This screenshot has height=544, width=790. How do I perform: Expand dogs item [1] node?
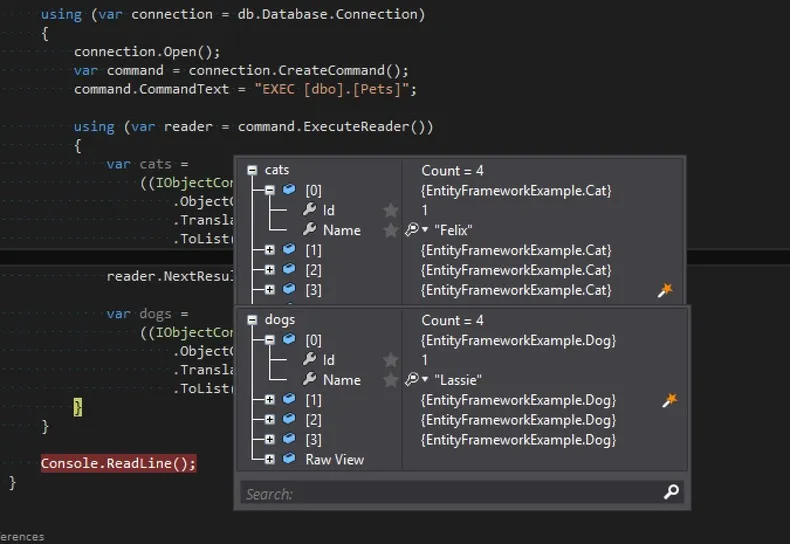pos(270,400)
